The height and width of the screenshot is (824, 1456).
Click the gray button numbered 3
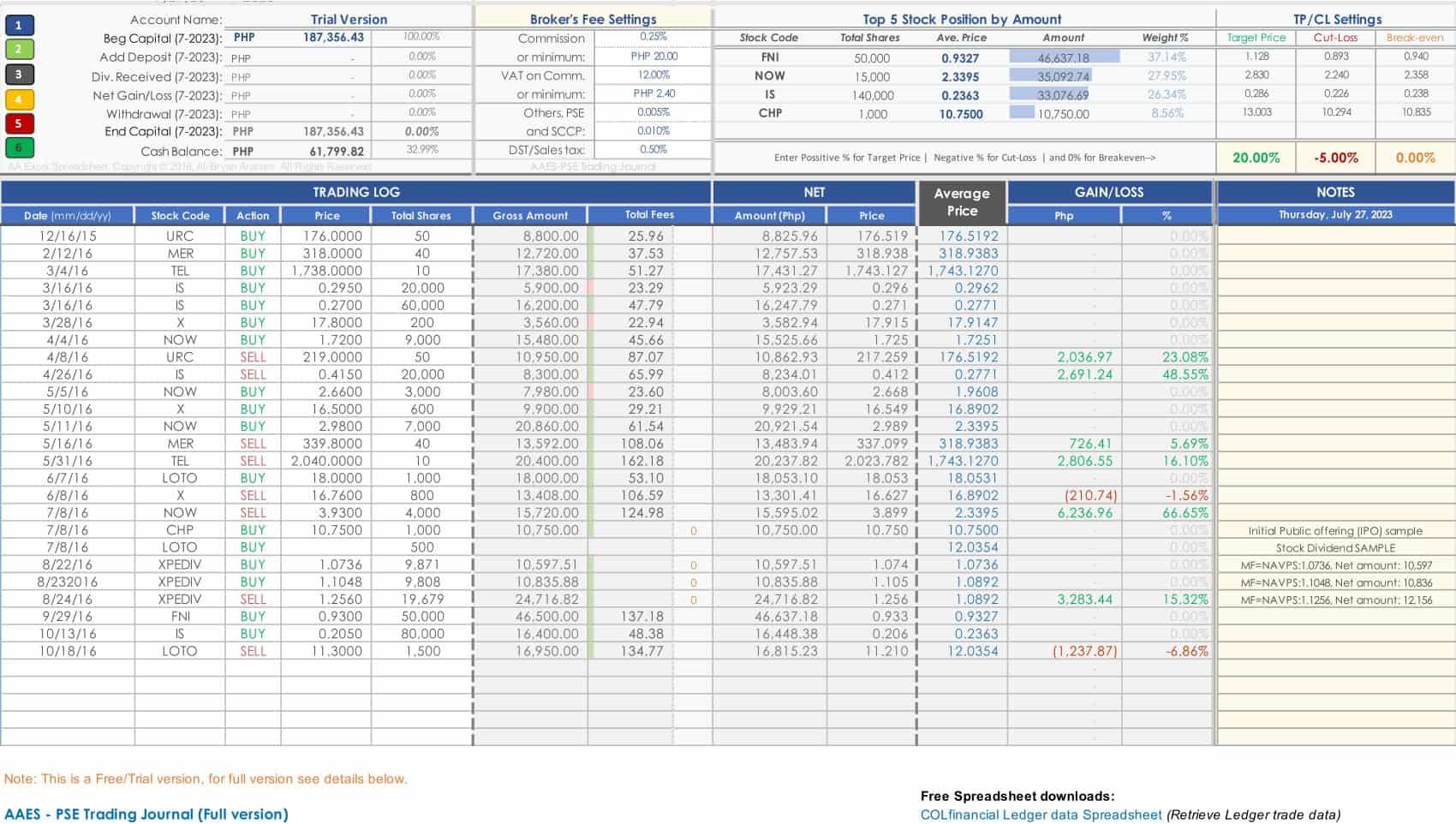19,75
